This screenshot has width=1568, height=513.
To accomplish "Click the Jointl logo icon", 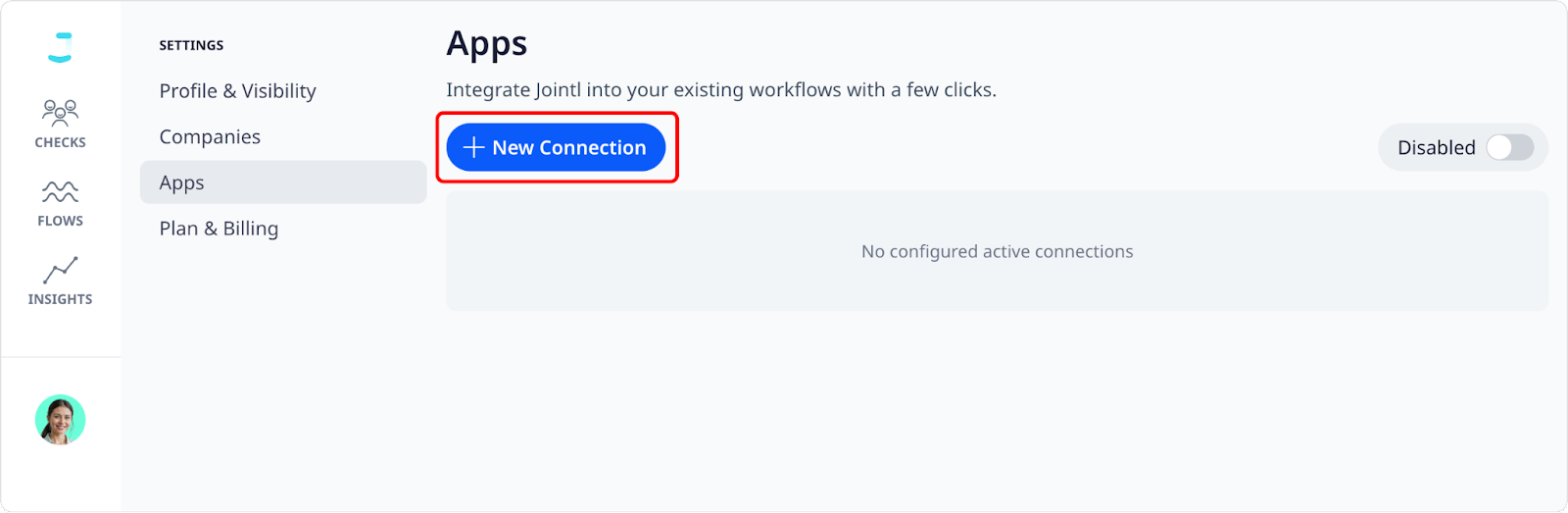I will [60, 47].
